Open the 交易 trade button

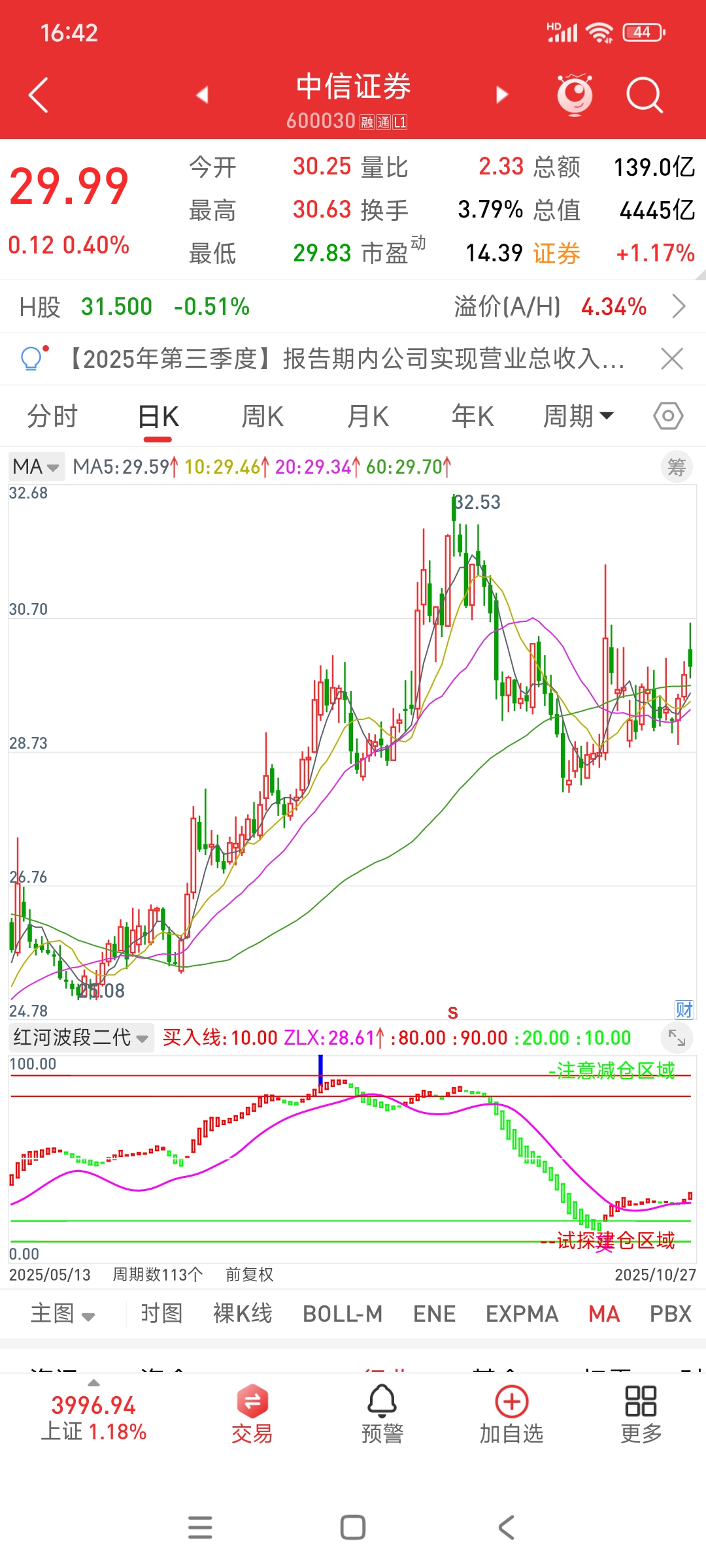pos(252,1414)
